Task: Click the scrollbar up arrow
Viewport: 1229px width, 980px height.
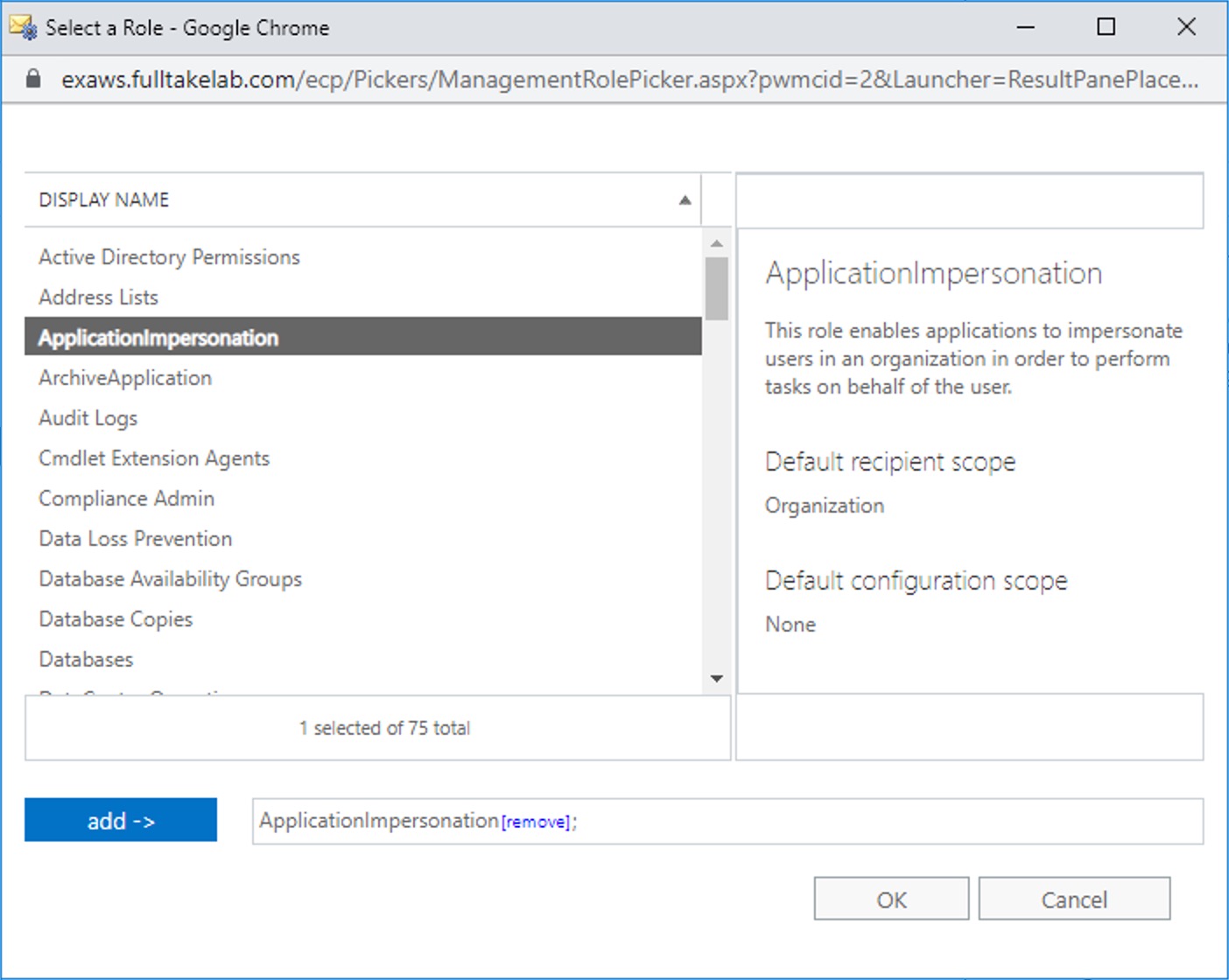Action: point(717,241)
